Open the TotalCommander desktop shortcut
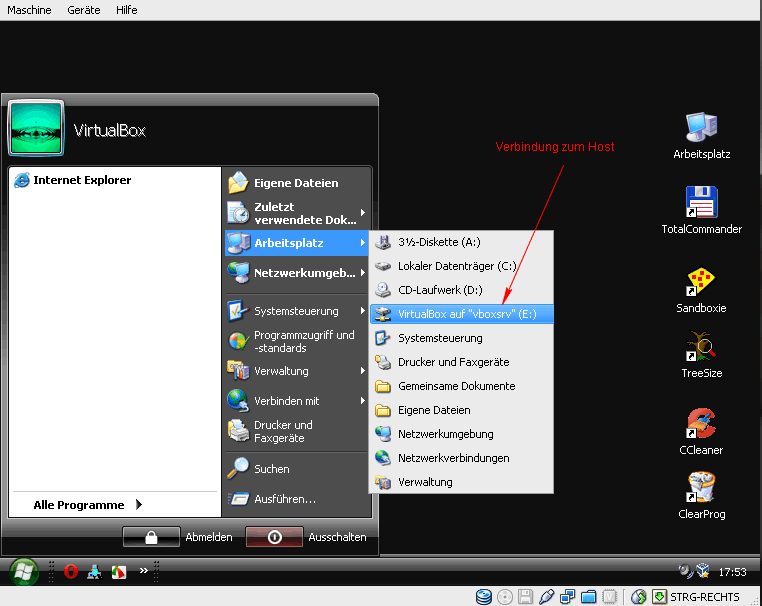Screen dimensions: 762x606 pos(701,203)
